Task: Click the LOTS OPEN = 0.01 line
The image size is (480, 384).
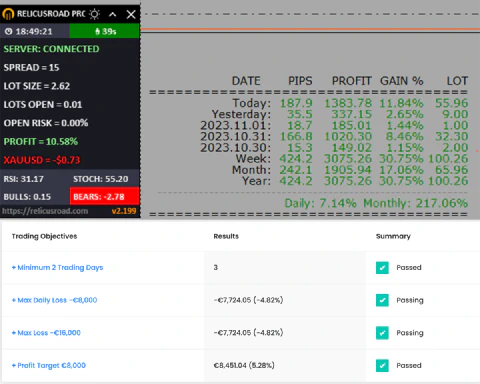Action: (x=43, y=105)
